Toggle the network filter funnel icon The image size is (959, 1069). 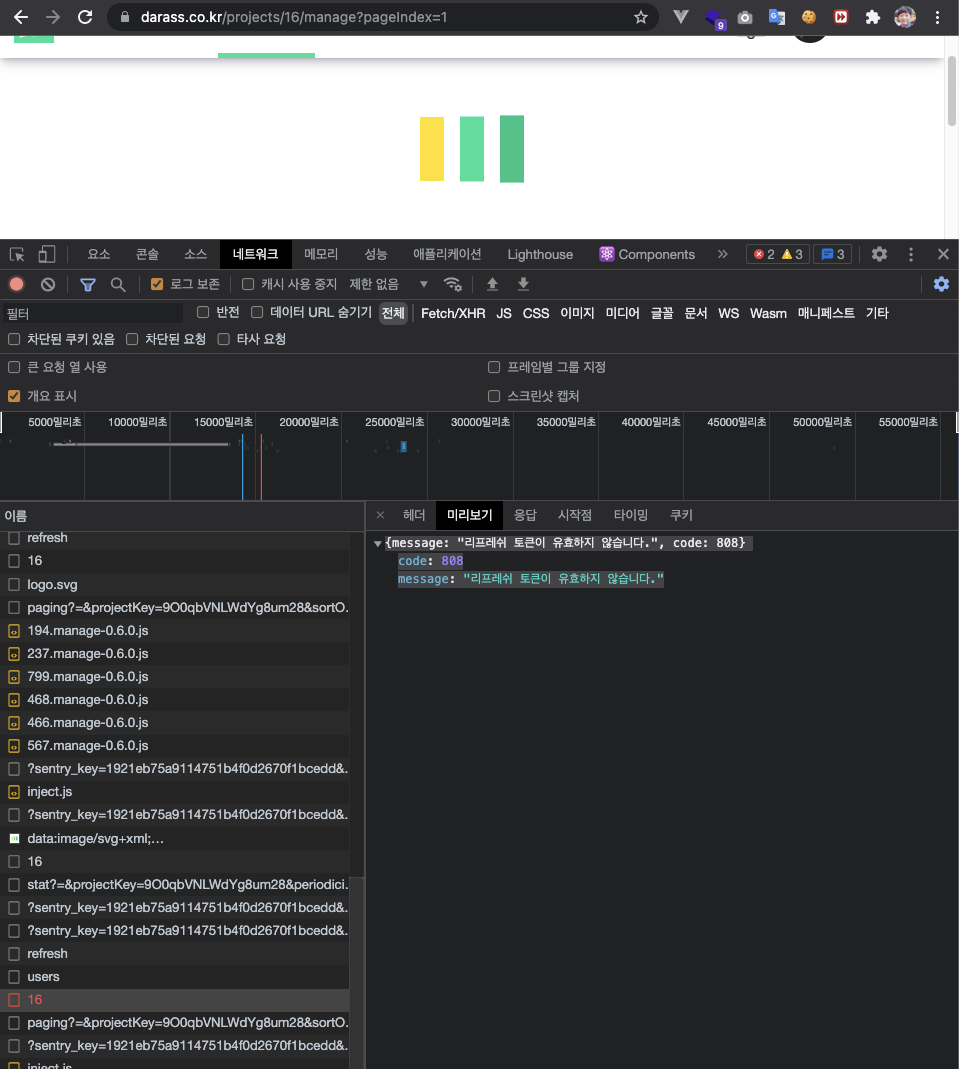point(88,284)
